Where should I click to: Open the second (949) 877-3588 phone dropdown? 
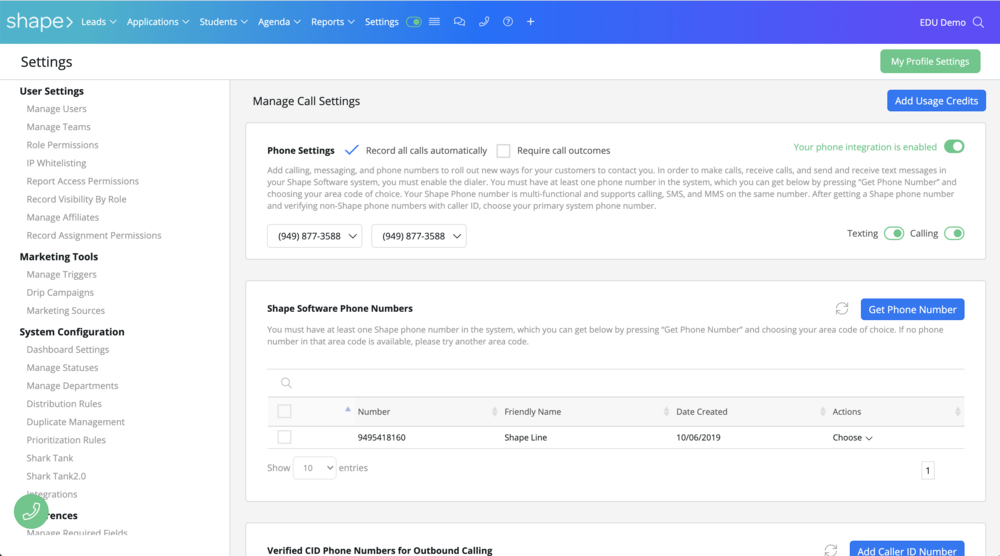point(419,236)
